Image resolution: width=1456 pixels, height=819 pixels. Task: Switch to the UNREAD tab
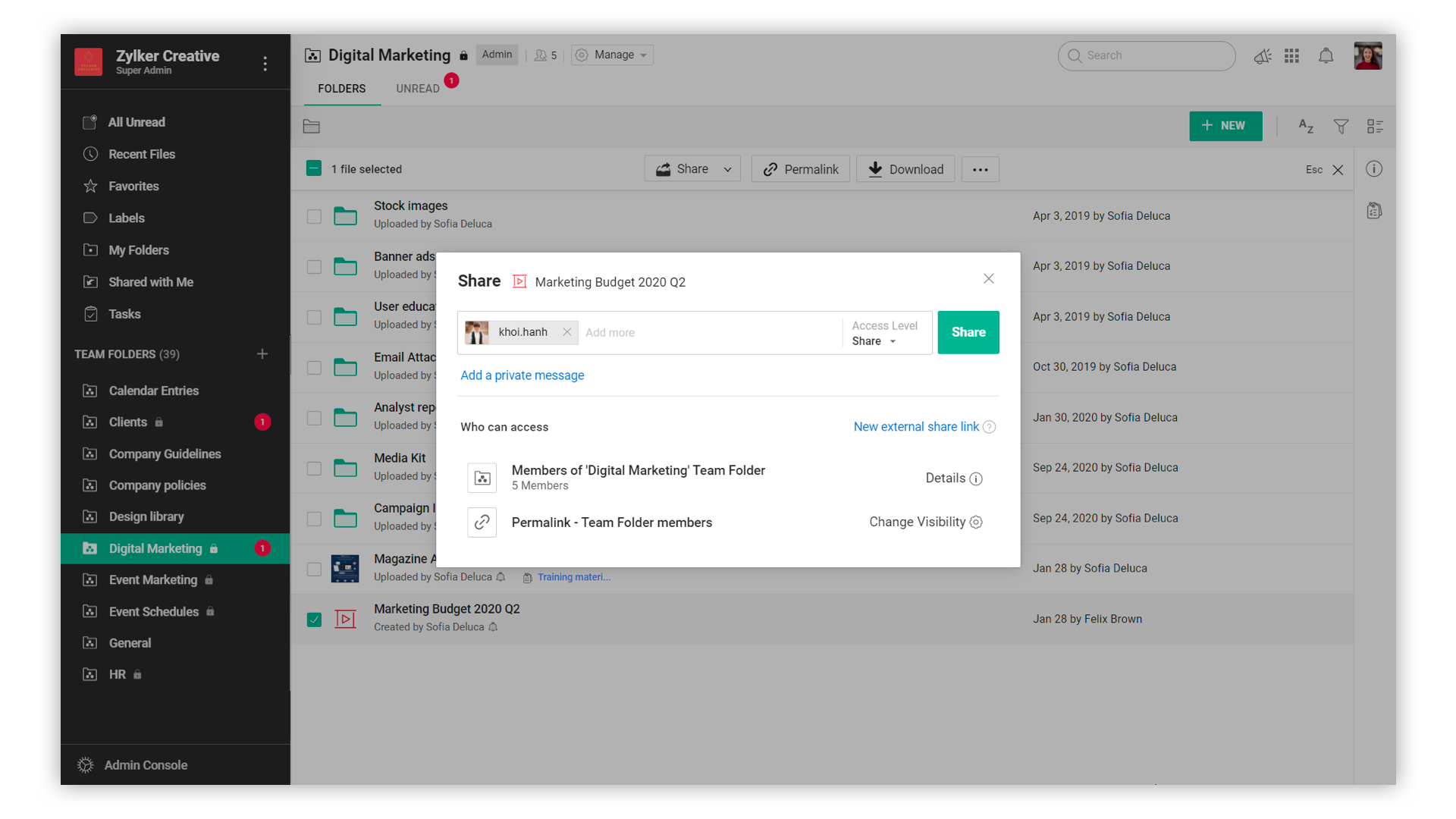coord(418,89)
